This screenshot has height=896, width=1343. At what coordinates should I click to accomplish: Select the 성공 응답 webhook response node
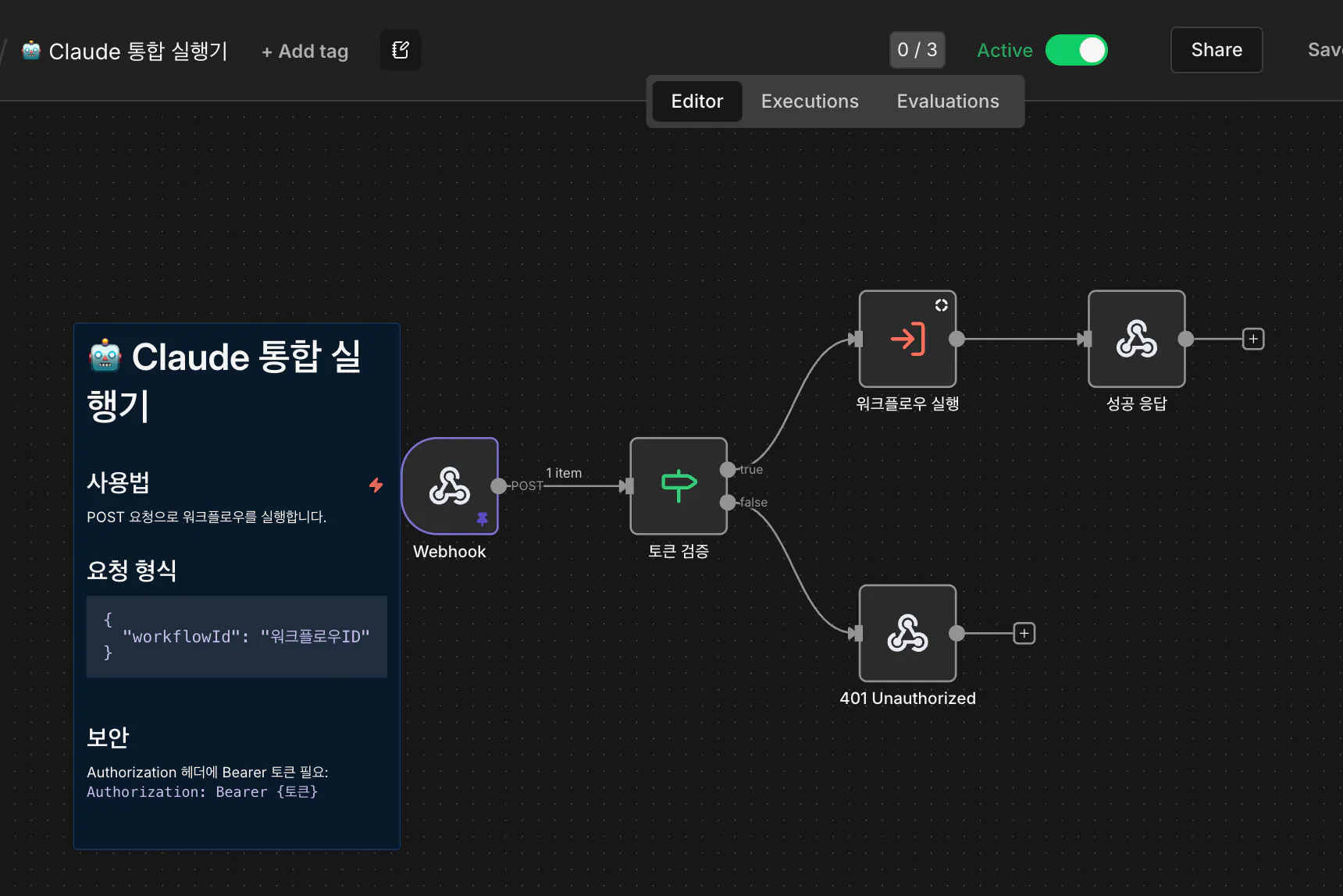coord(1137,339)
